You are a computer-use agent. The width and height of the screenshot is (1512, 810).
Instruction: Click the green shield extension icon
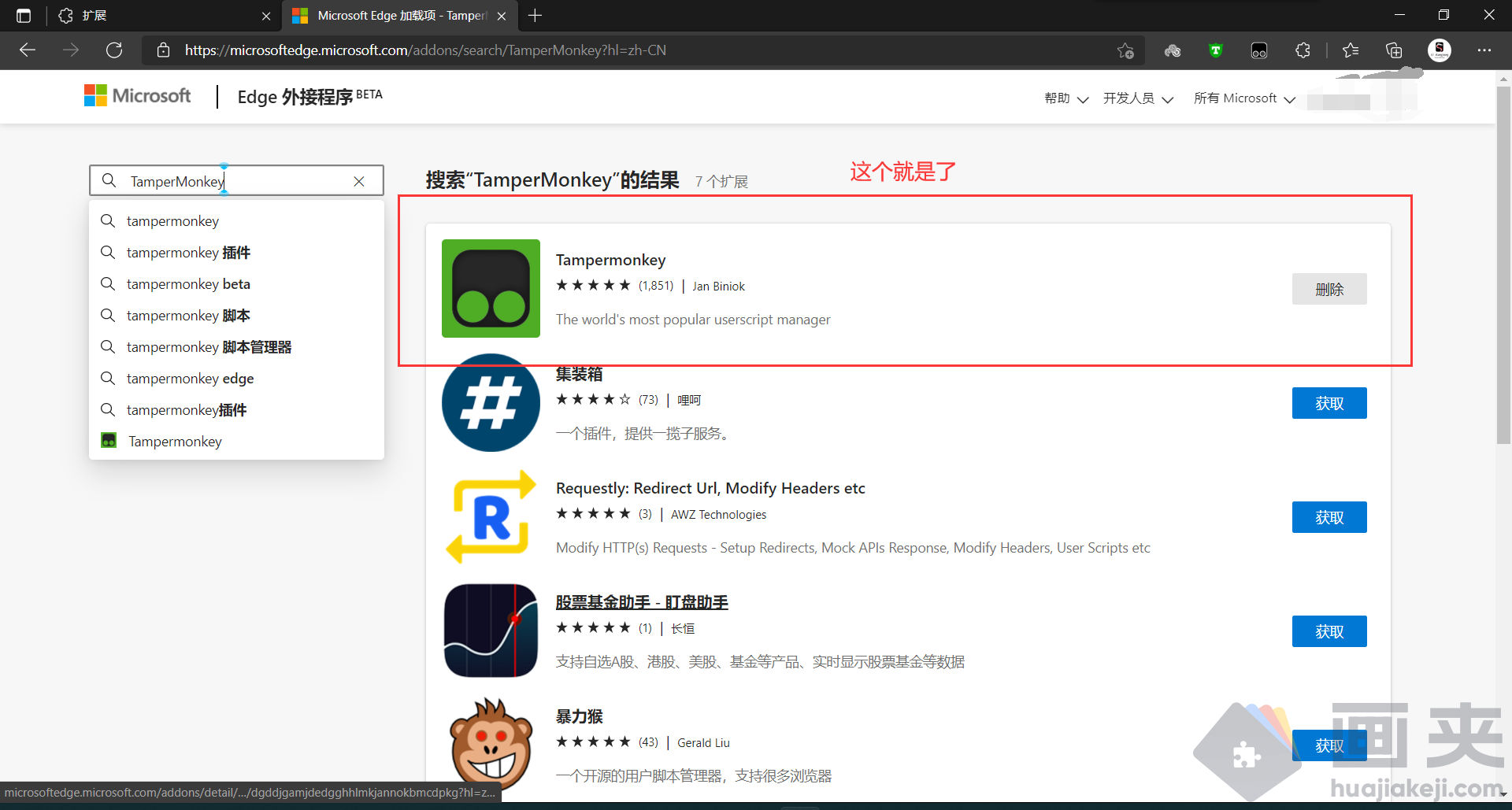1215,50
